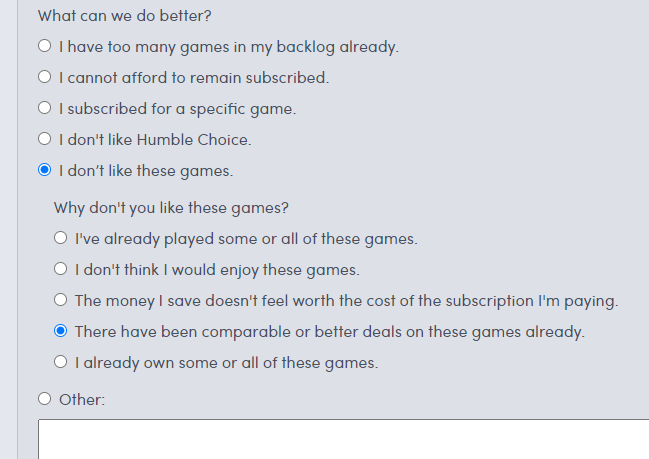The width and height of the screenshot is (649, 459).
Task: Click the 'I already own some or all' label text
Action: coord(226,363)
